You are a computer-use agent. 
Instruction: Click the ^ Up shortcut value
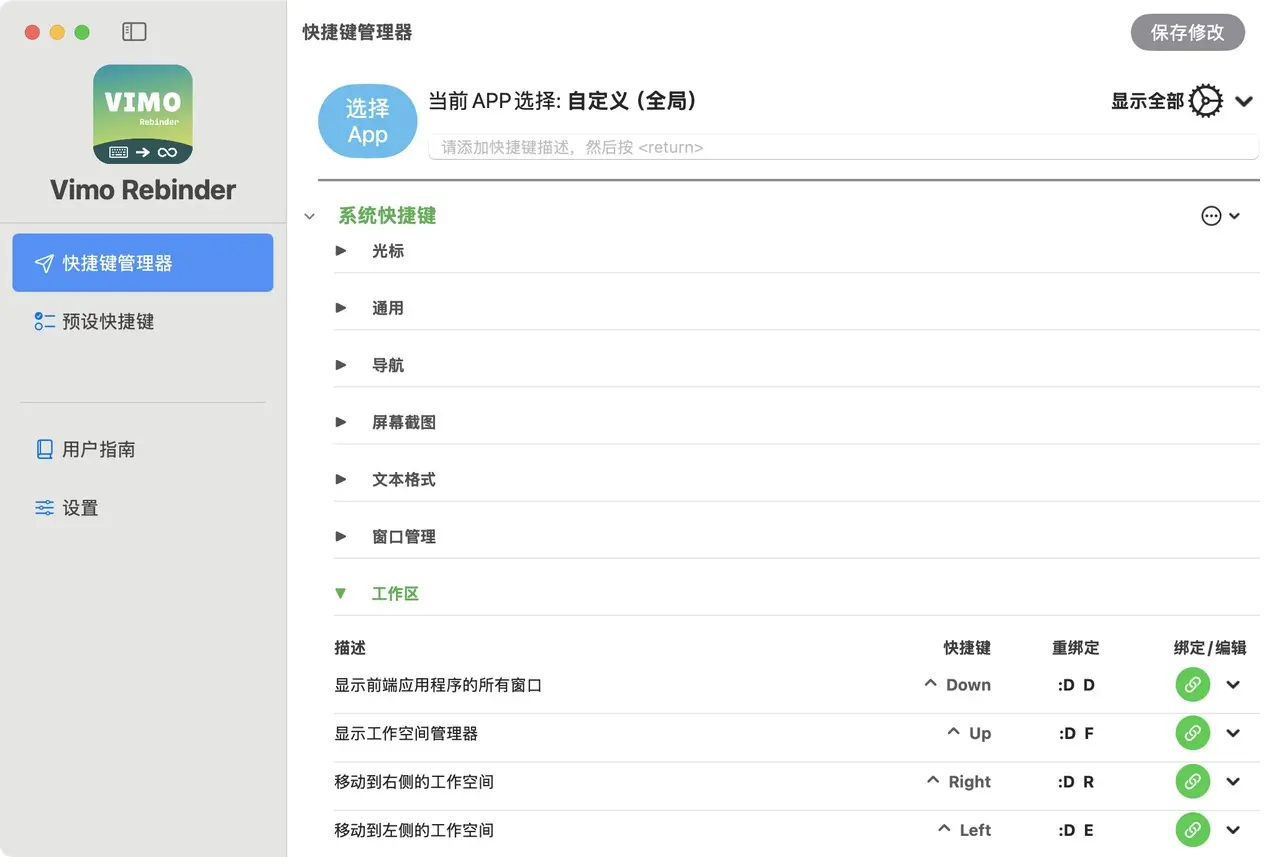[969, 733]
